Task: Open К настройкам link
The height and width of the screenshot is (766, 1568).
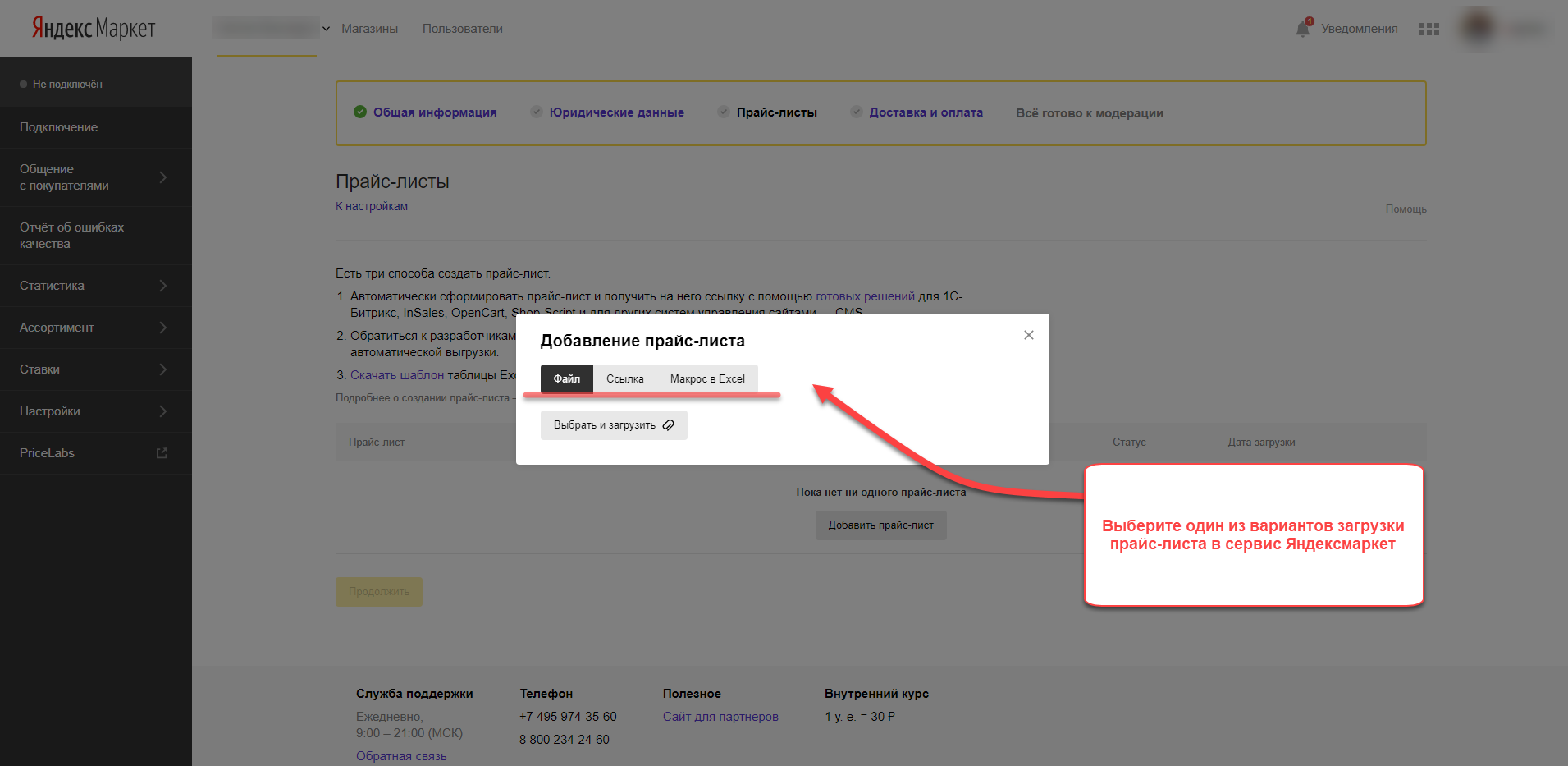Action: point(372,206)
